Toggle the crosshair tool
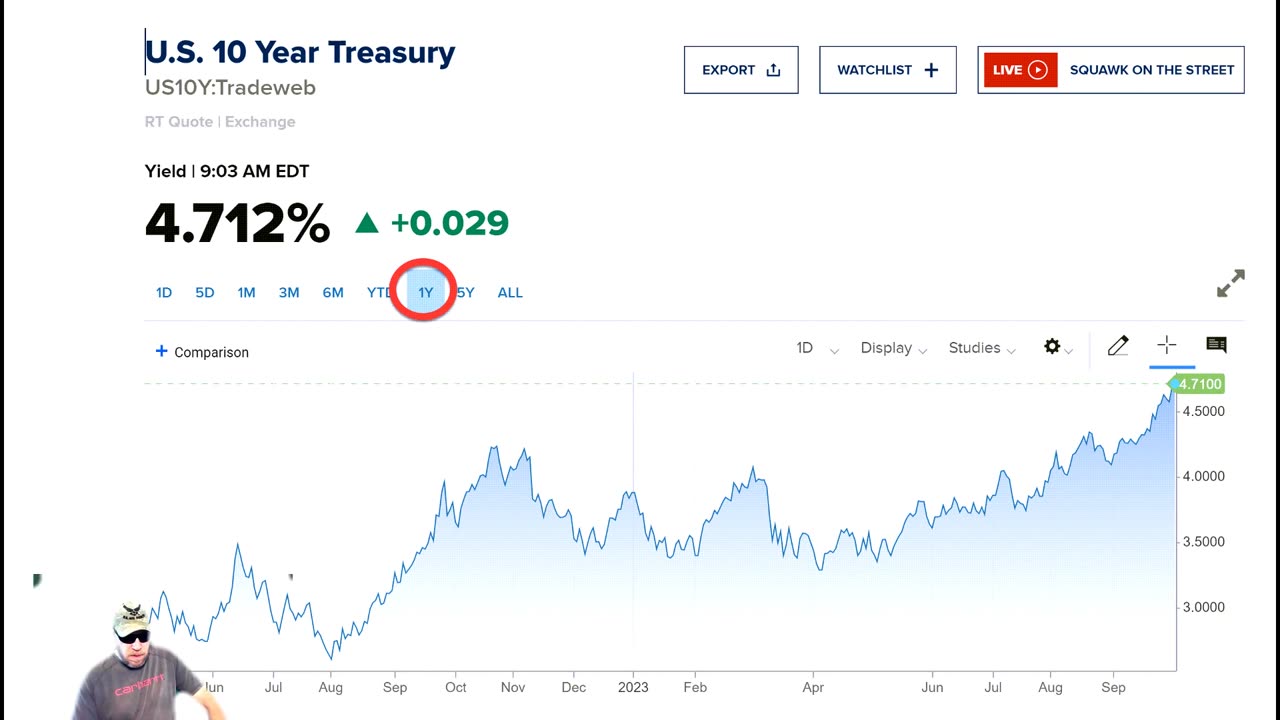The height and width of the screenshot is (720, 1280). pos(1167,346)
